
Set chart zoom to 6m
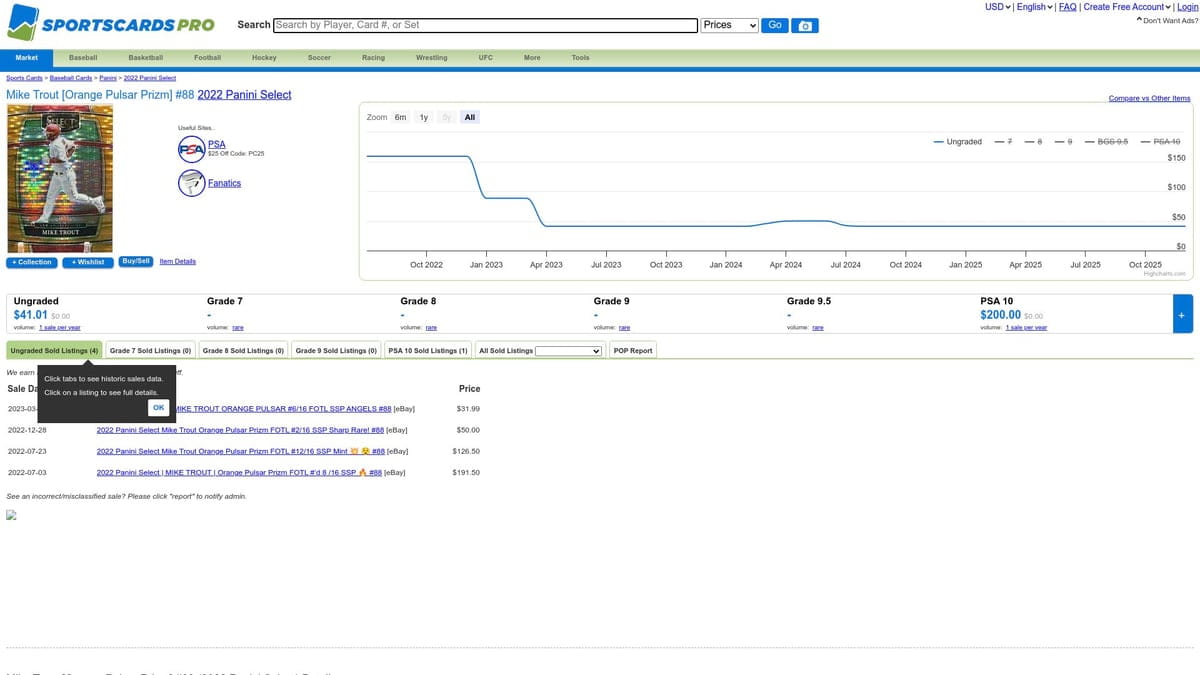pos(400,117)
